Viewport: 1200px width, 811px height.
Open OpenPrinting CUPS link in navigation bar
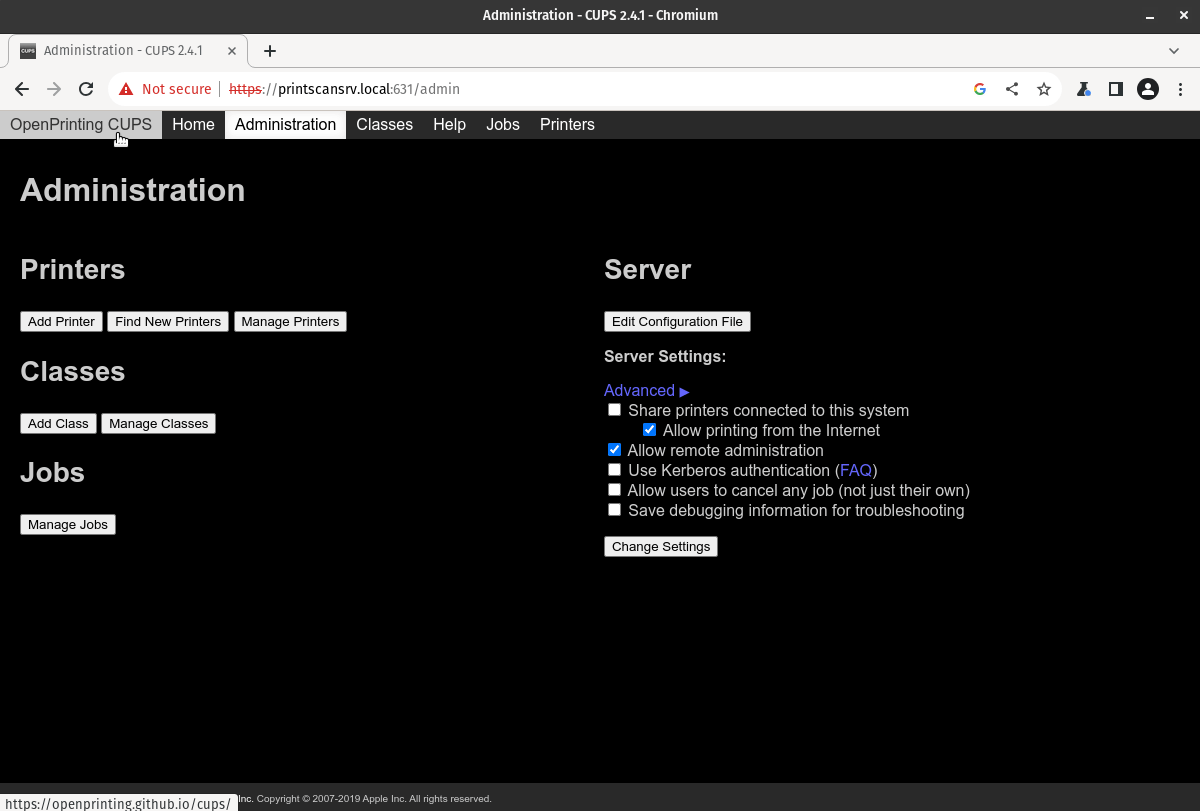(x=81, y=125)
